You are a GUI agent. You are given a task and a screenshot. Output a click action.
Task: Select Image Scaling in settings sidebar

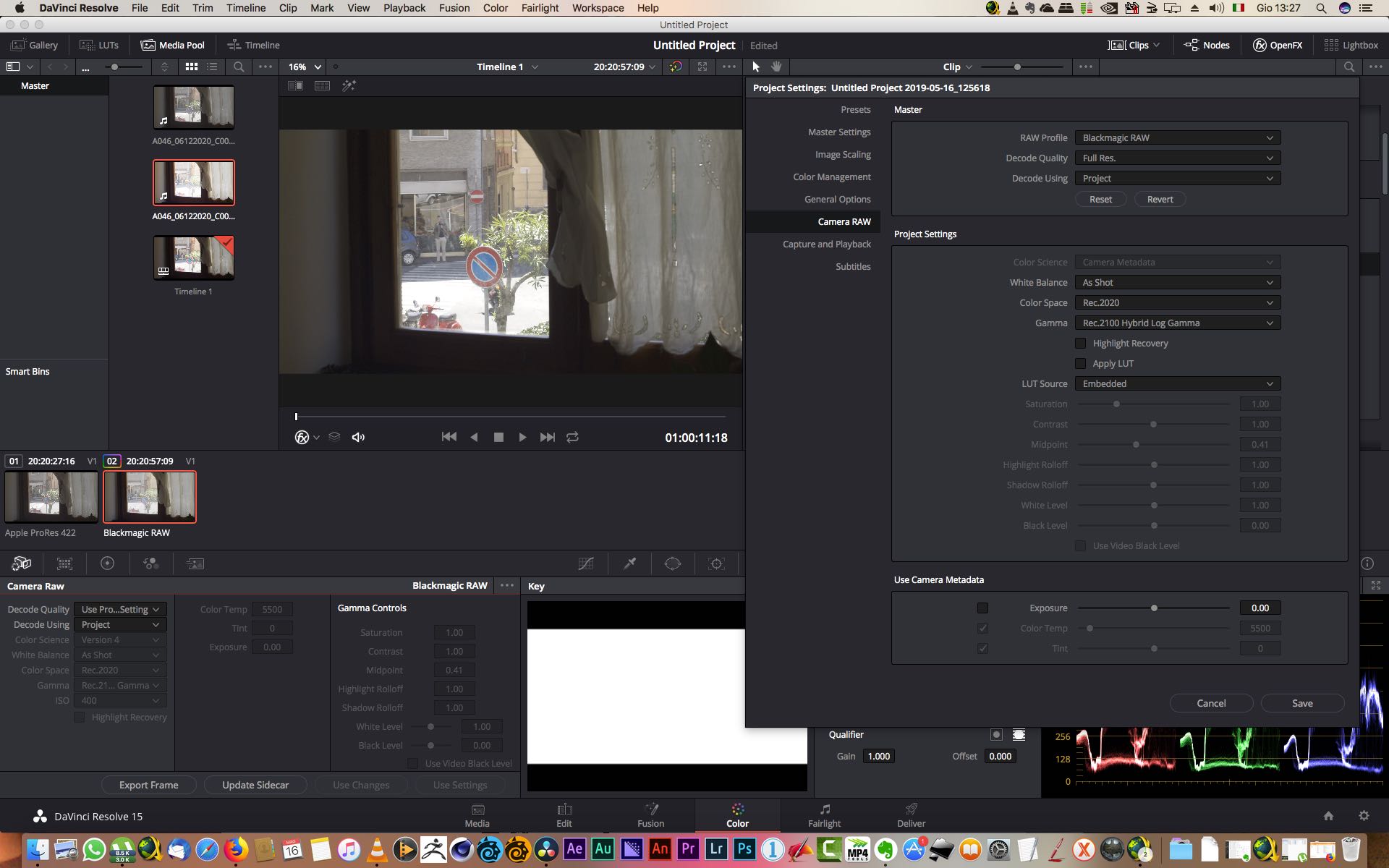[843, 154]
